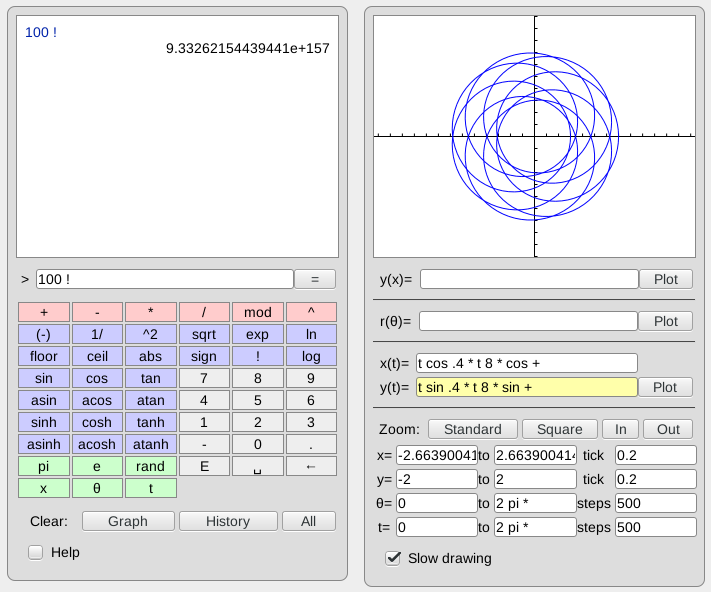Click the acos key
711x592 pixels.
coord(97,400)
